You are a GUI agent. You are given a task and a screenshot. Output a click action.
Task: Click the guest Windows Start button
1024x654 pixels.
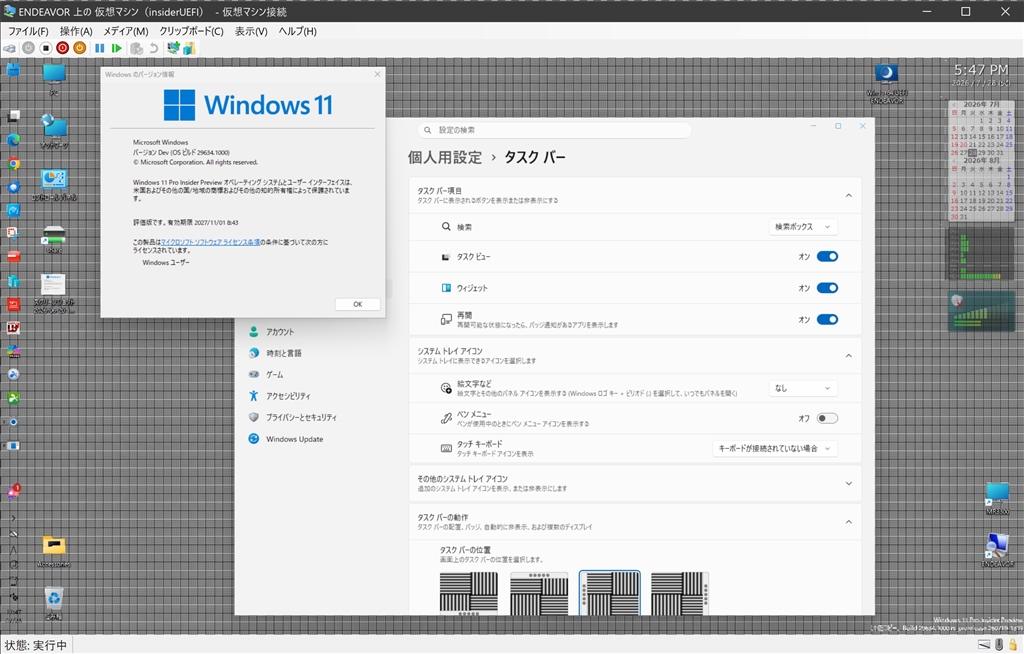click(x=13, y=70)
